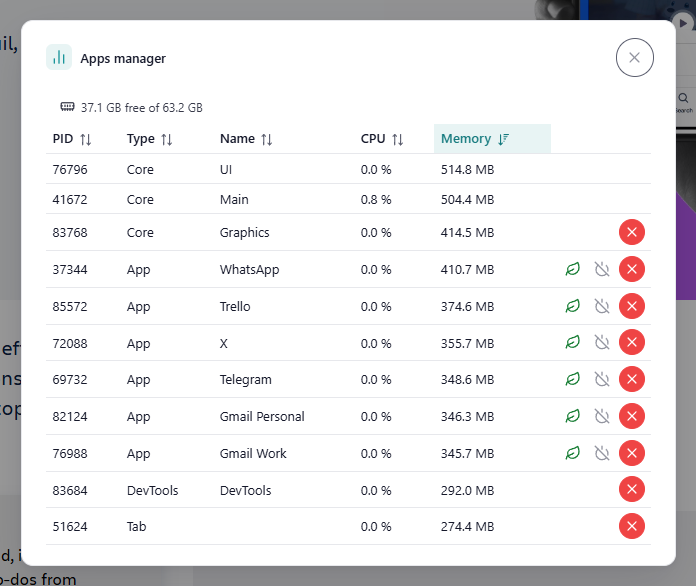
Task: Click the DevTools name cell
Action: click(x=245, y=490)
